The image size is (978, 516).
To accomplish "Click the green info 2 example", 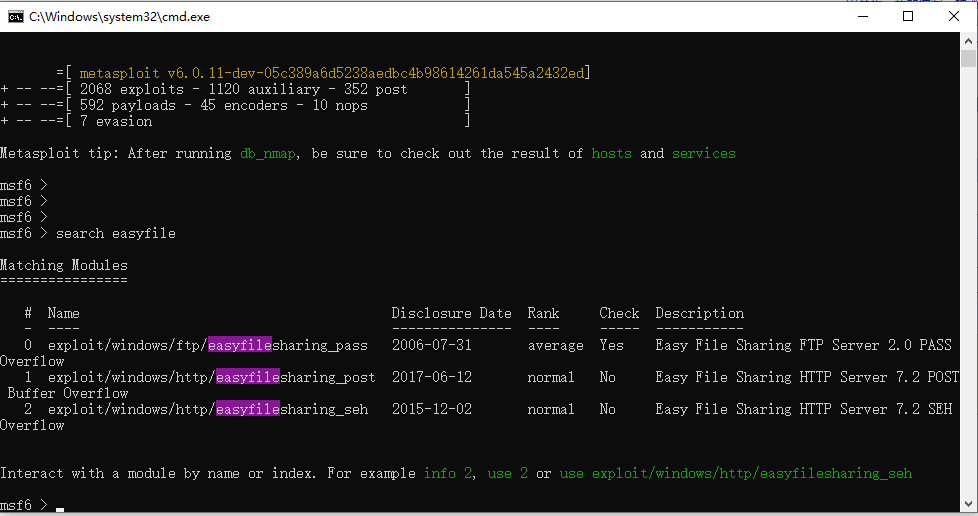I will (x=448, y=474).
